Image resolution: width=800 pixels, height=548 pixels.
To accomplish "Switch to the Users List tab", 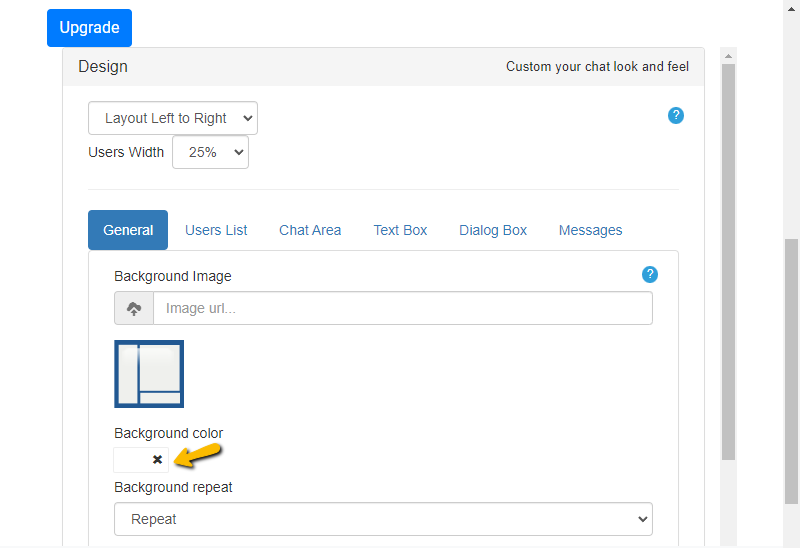I will (x=216, y=230).
